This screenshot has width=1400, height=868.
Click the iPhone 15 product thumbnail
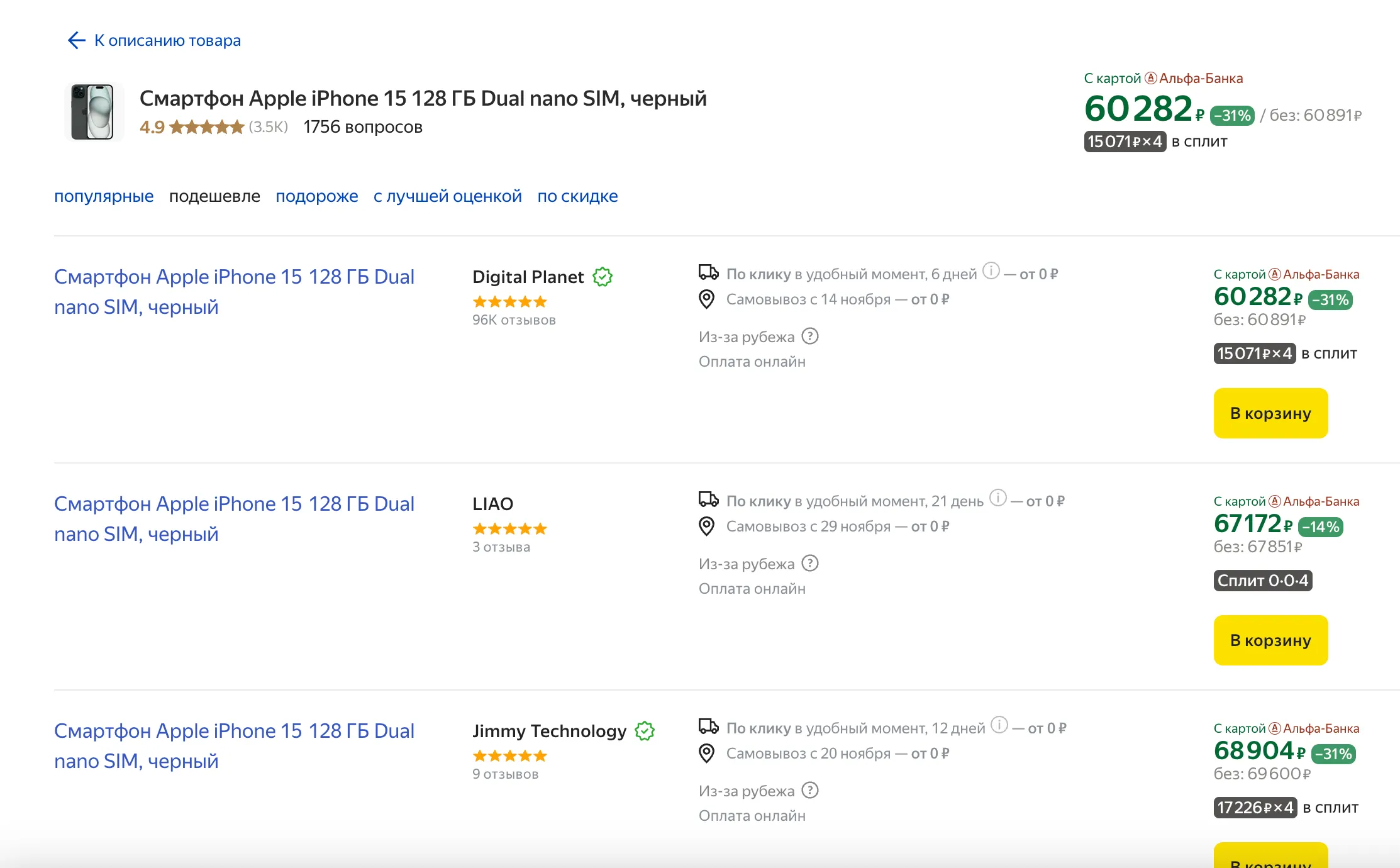pyautogui.click(x=93, y=112)
